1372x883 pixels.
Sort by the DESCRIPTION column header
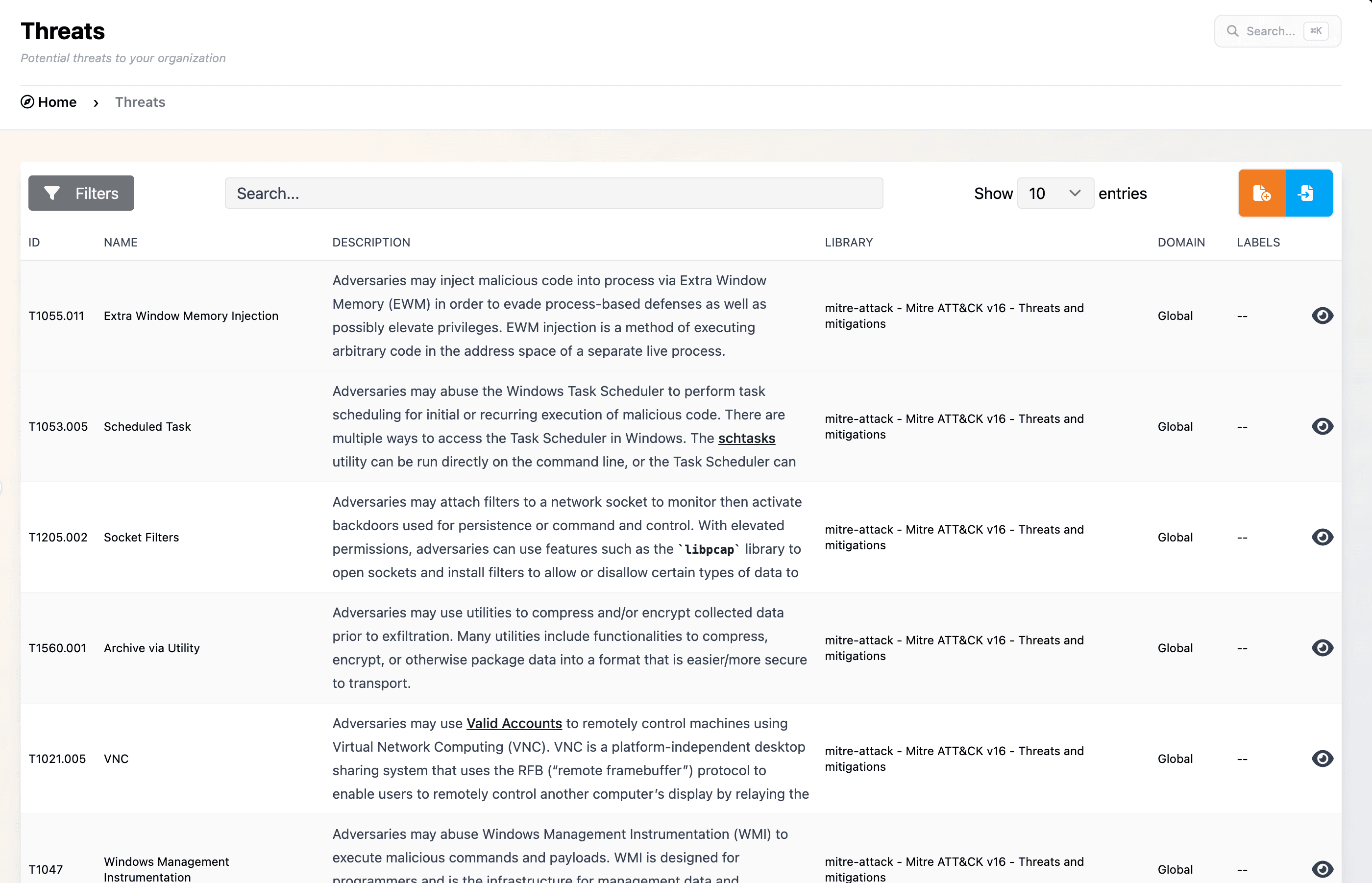pos(371,243)
